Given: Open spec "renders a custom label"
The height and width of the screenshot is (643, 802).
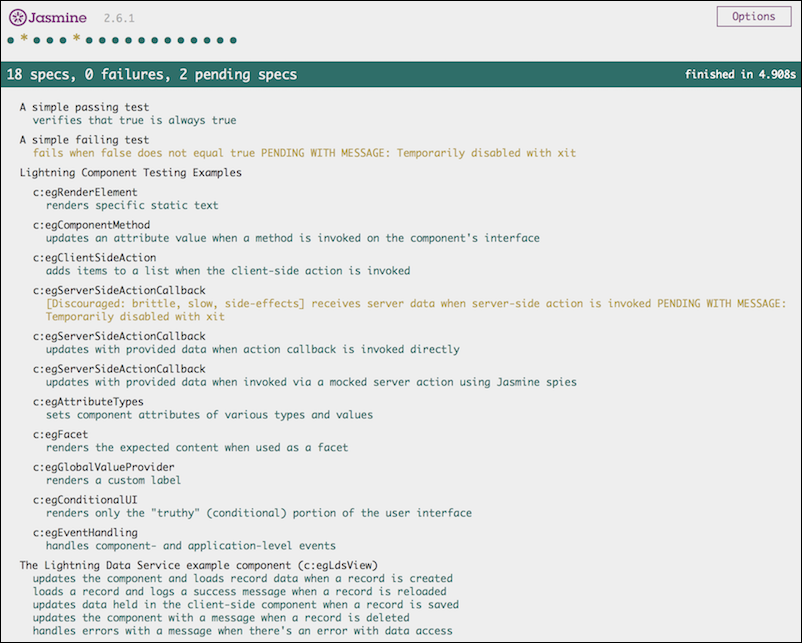Looking at the screenshot, I should pos(113,481).
